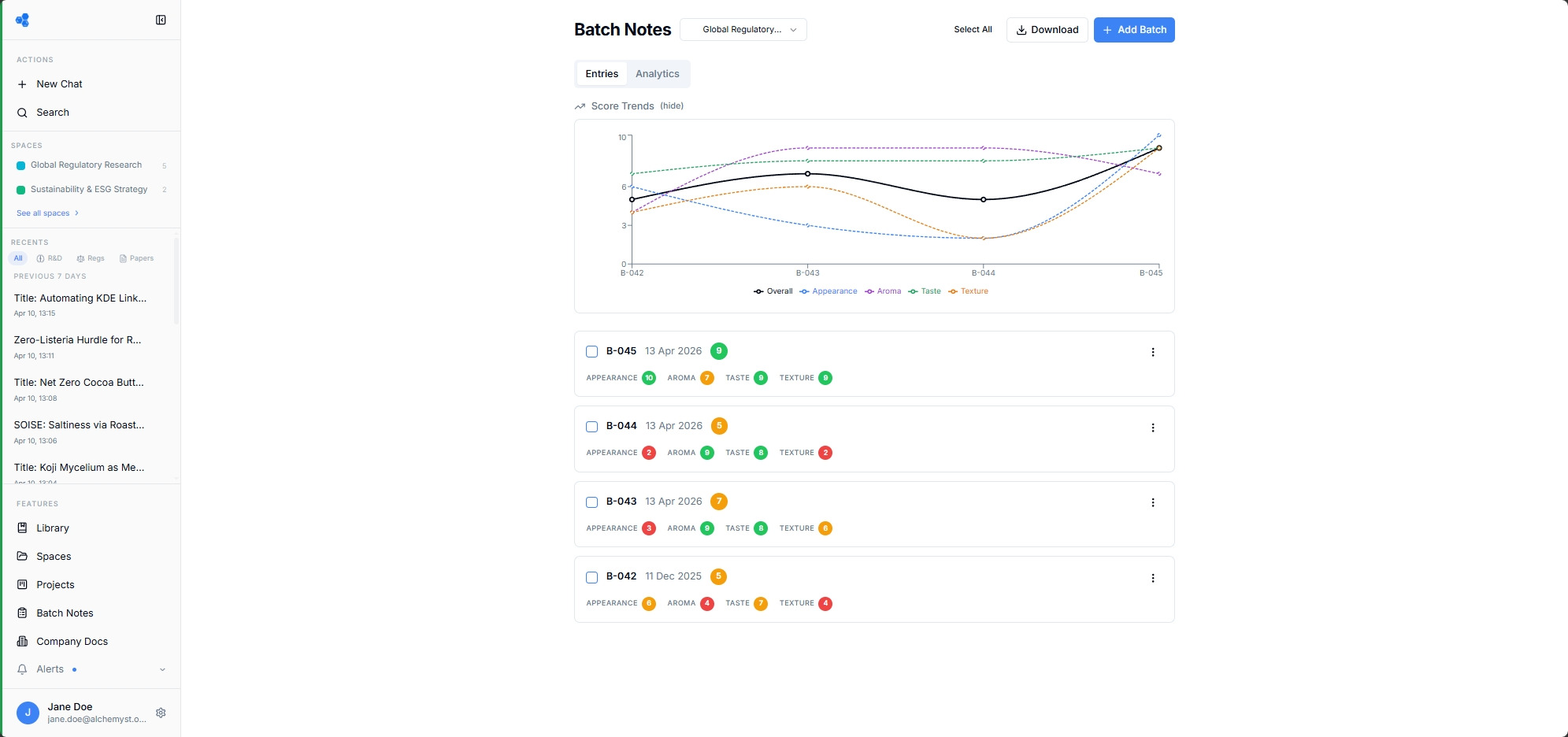Viewport: 1568px width, 737px height.
Task: Expand the Global Regulatory space selector
Action: [x=743, y=29]
